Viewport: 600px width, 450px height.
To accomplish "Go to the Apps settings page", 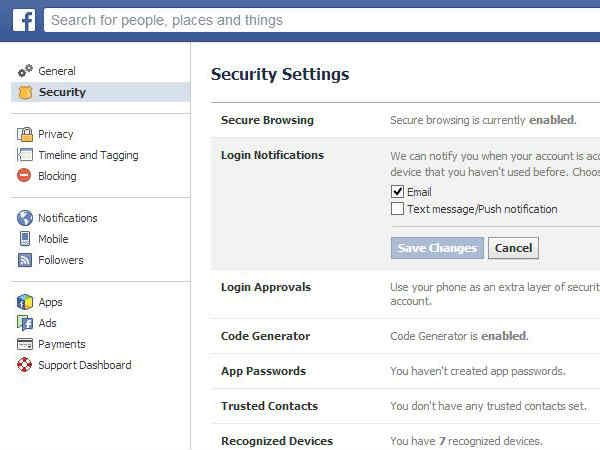I will (x=50, y=302).
